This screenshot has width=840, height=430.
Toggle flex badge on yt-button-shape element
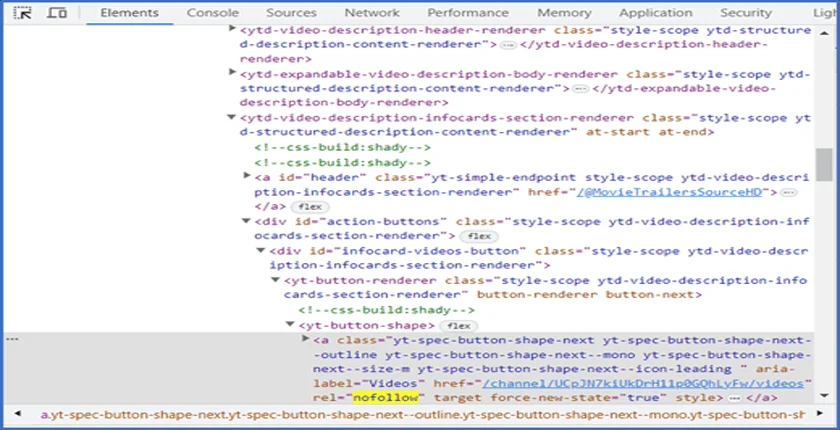point(459,326)
